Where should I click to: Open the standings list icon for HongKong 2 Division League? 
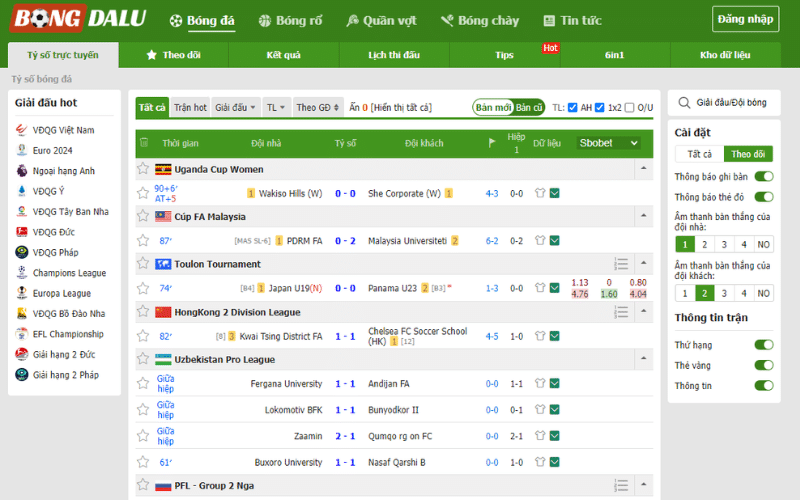(x=621, y=312)
